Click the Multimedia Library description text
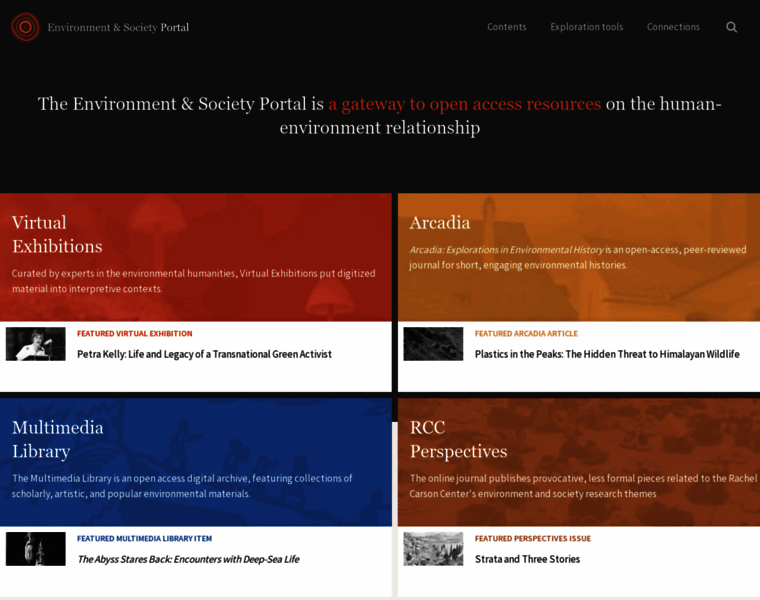Image resolution: width=760 pixels, height=600 pixels. [x=182, y=486]
